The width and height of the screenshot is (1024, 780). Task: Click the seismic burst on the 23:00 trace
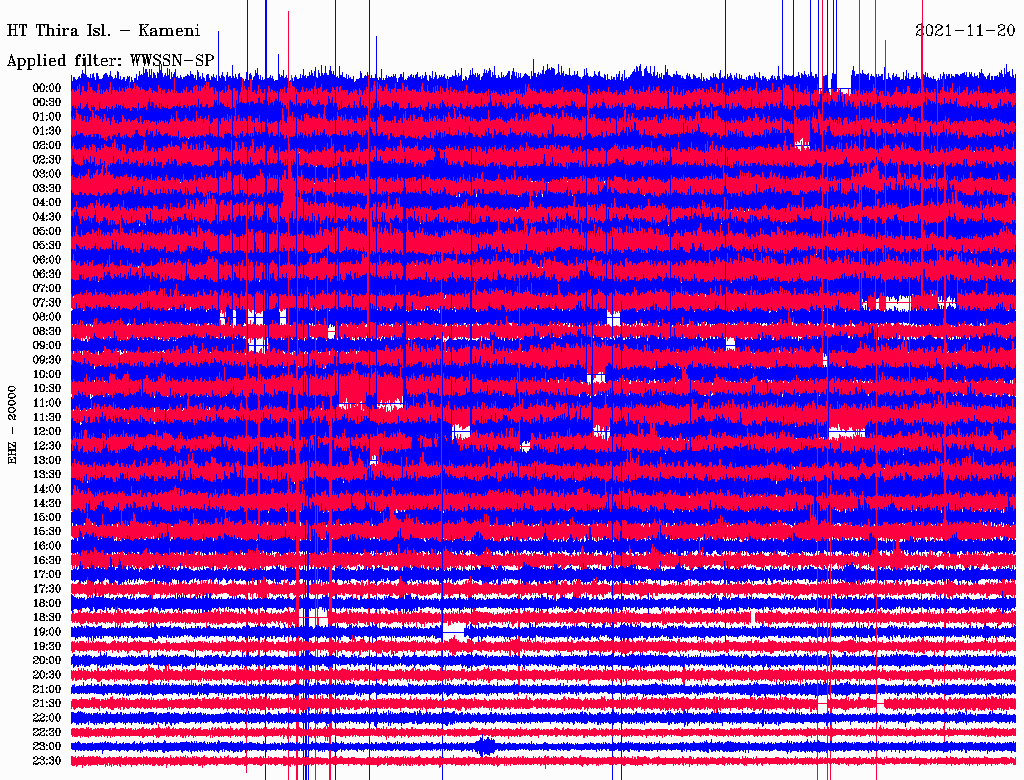485,746
